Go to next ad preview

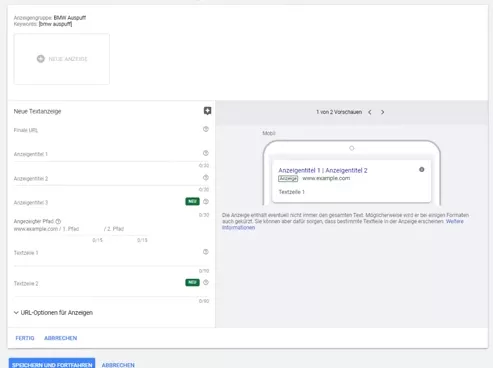coord(382,112)
